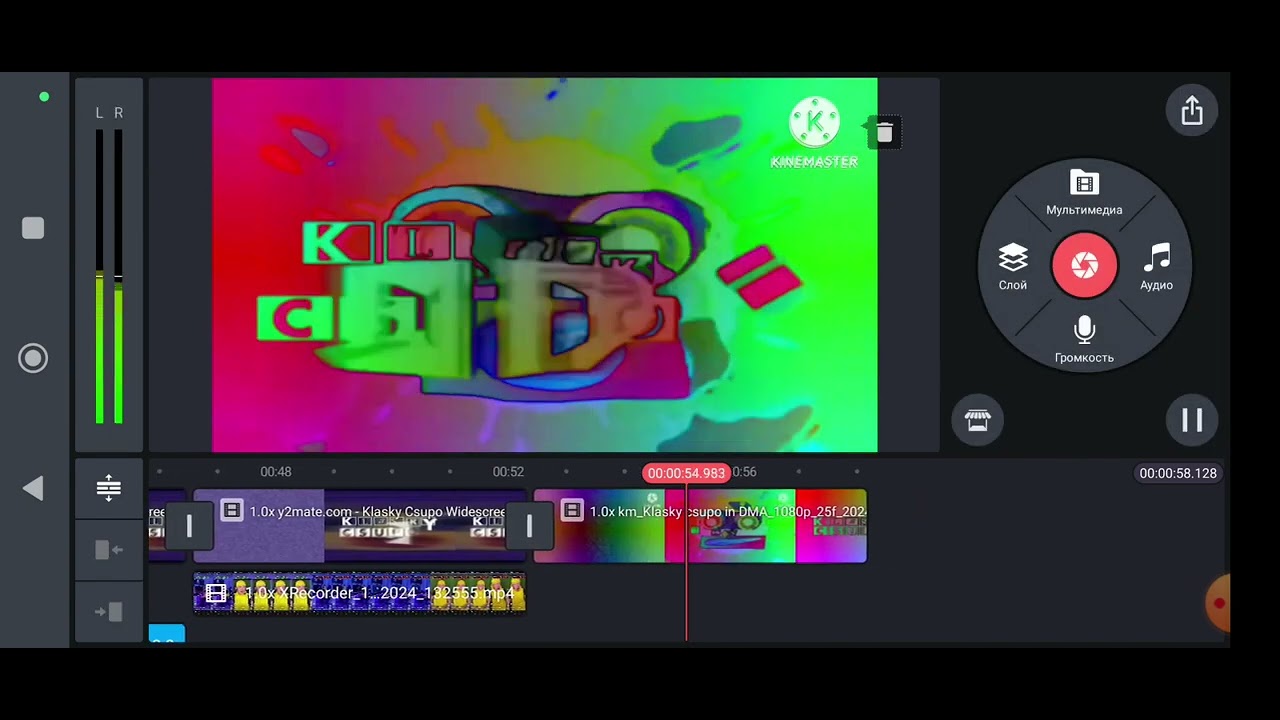Viewport: 1280px width, 720px height.
Task: Pause the preview playback
Action: click(1192, 420)
